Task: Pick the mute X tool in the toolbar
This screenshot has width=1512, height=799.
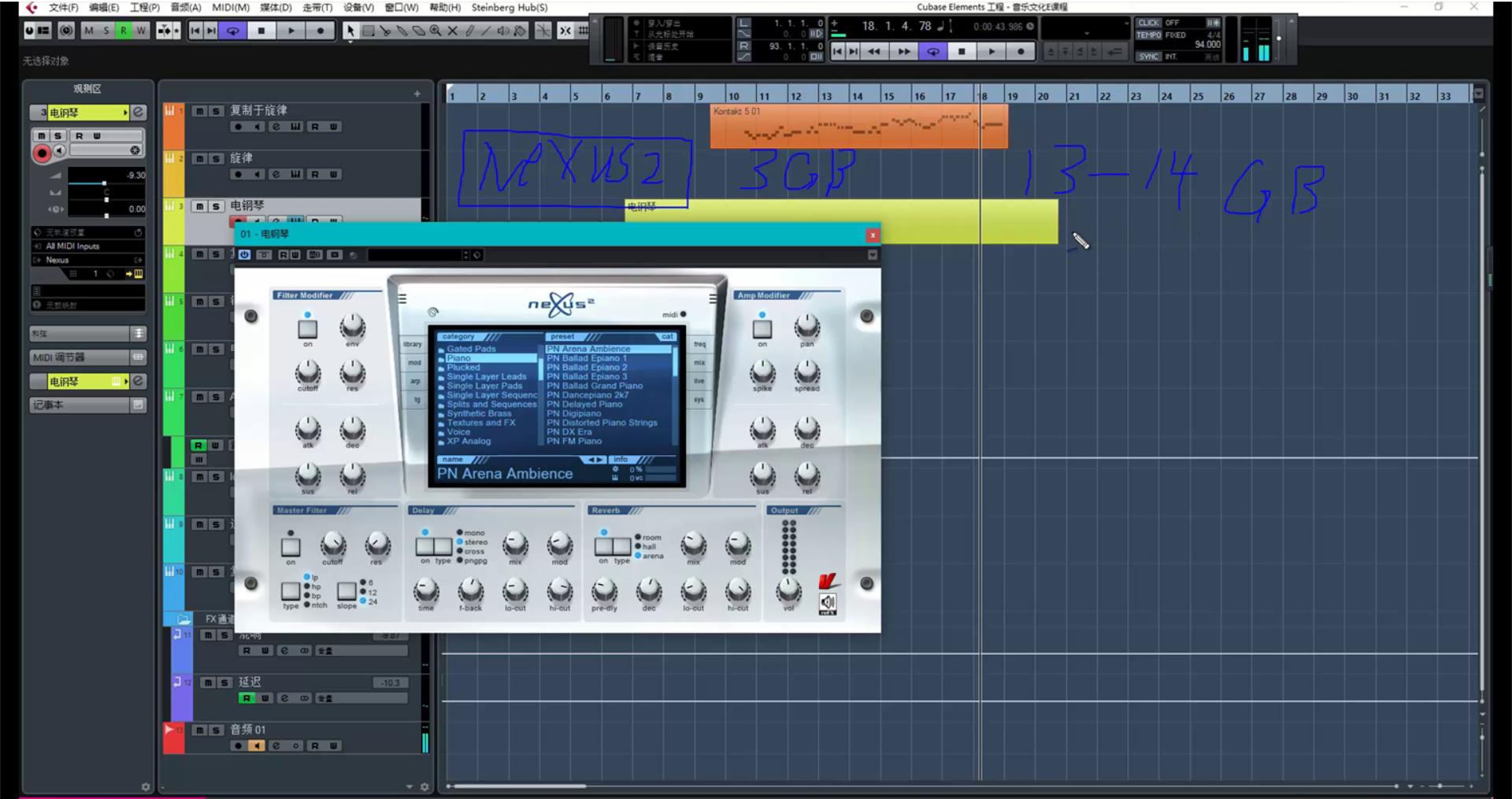Action: (x=453, y=31)
